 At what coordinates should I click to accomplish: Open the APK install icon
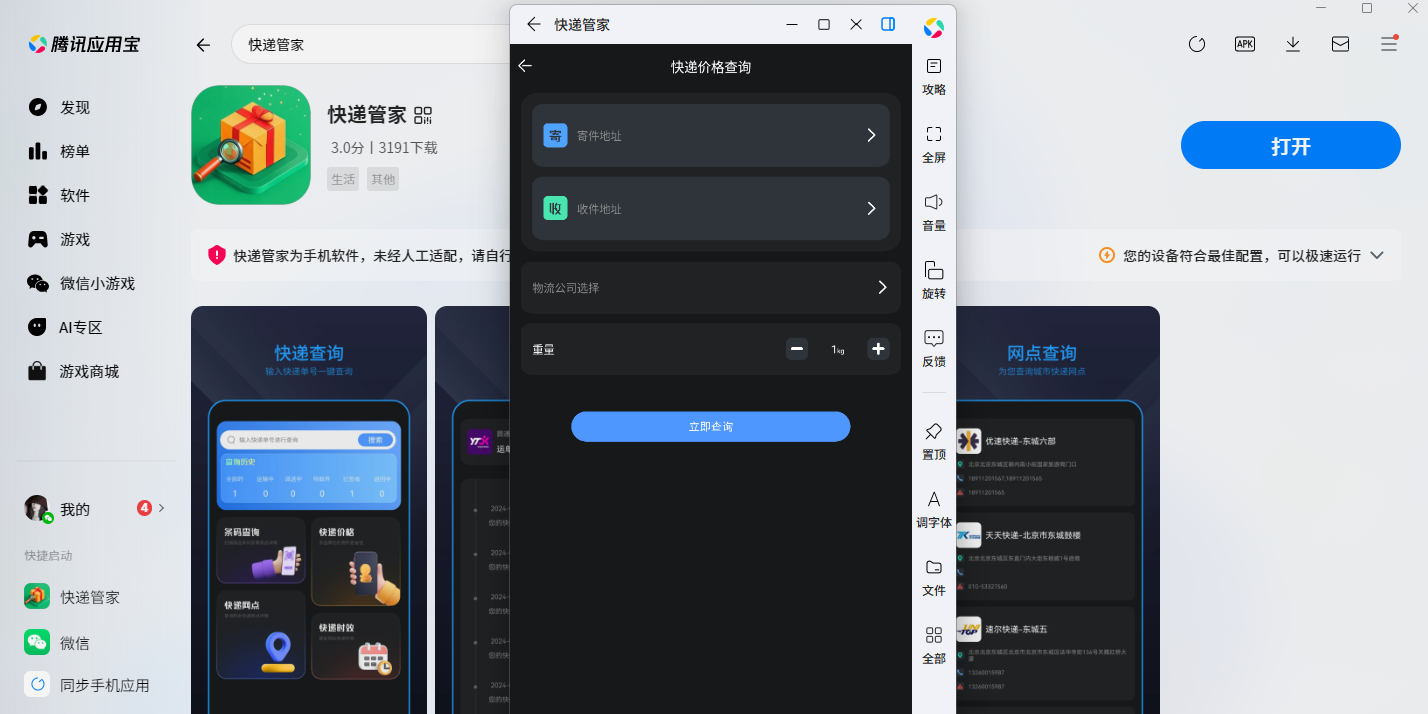pyautogui.click(x=1245, y=44)
